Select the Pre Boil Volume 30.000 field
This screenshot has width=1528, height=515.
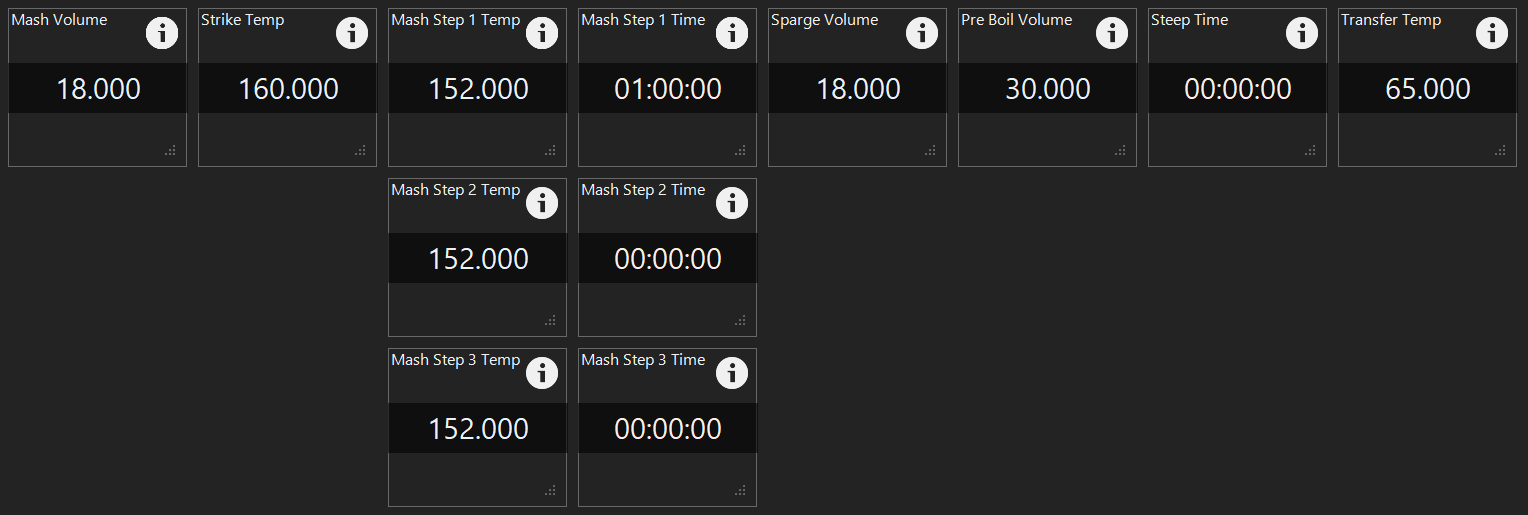coord(1048,88)
